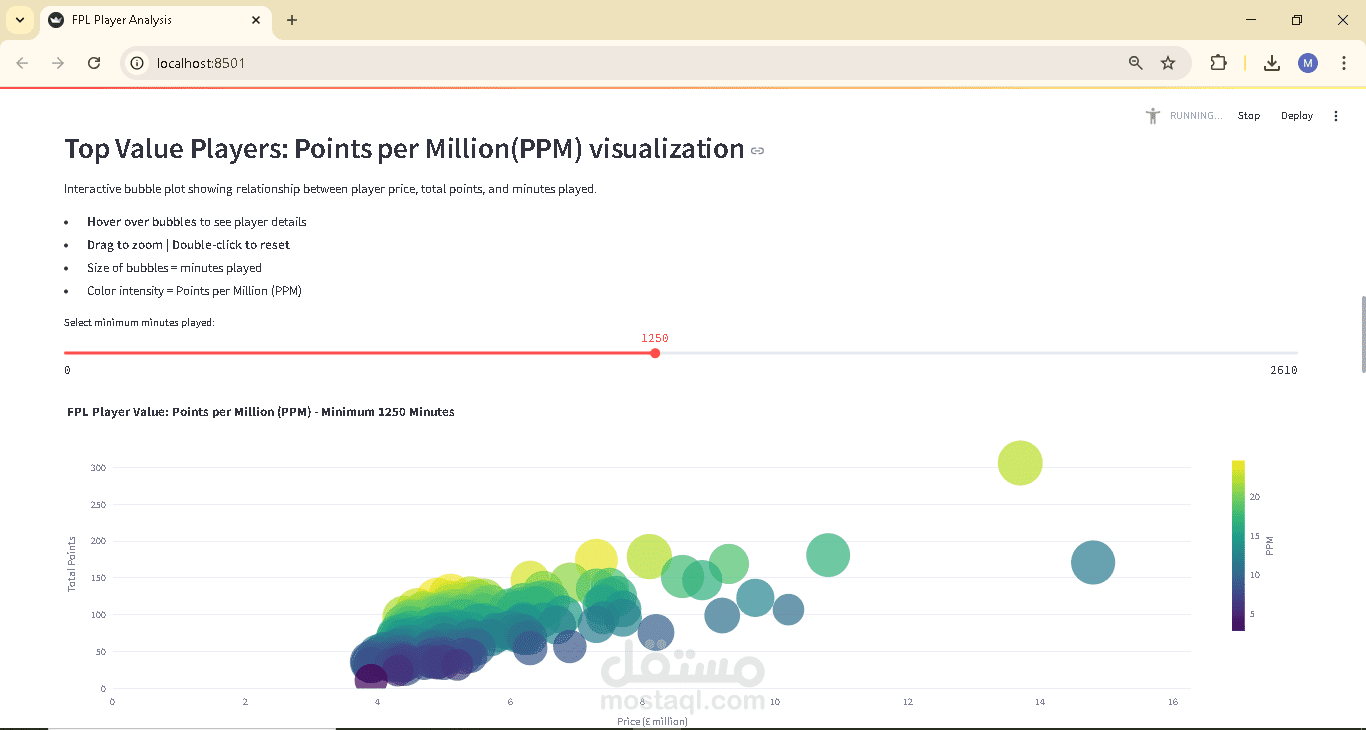Open a new browser tab
Image resolution: width=1366 pixels, height=730 pixels.
[x=292, y=20]
